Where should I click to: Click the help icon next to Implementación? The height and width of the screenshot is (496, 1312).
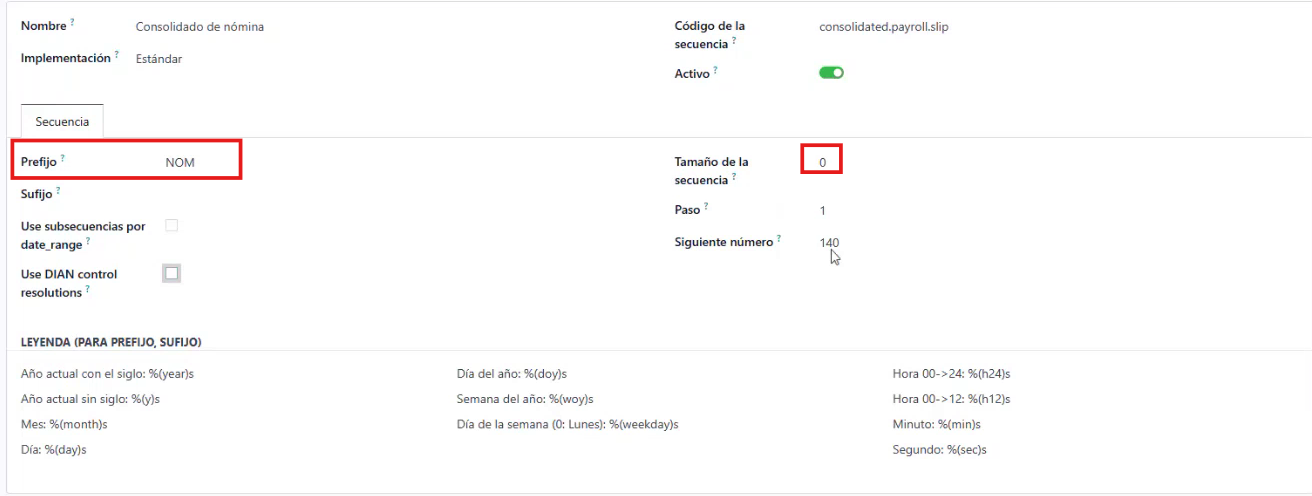click(116, 54)
